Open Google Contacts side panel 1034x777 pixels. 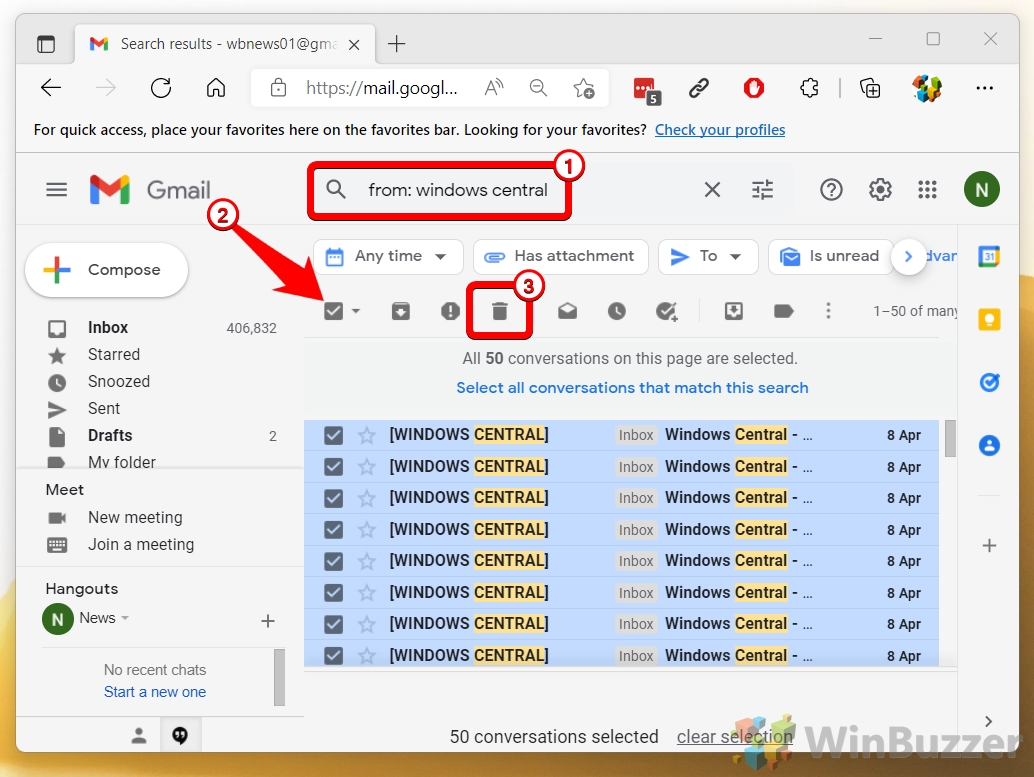pyautogui.click(x=989, y=446)
